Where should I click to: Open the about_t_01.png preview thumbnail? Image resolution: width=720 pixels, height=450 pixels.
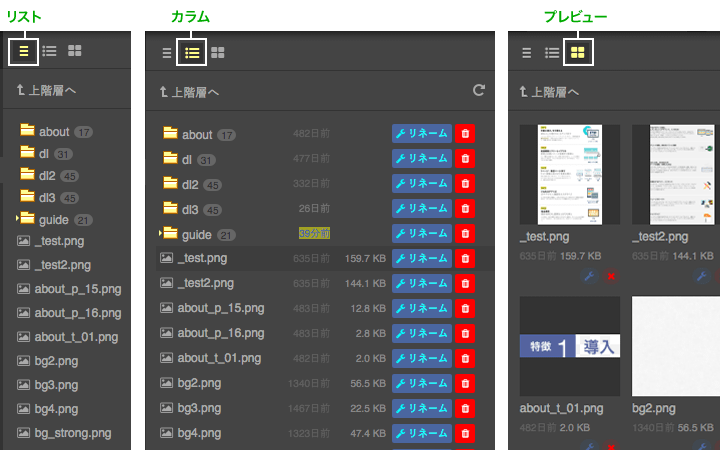click(x=569, y=346)
